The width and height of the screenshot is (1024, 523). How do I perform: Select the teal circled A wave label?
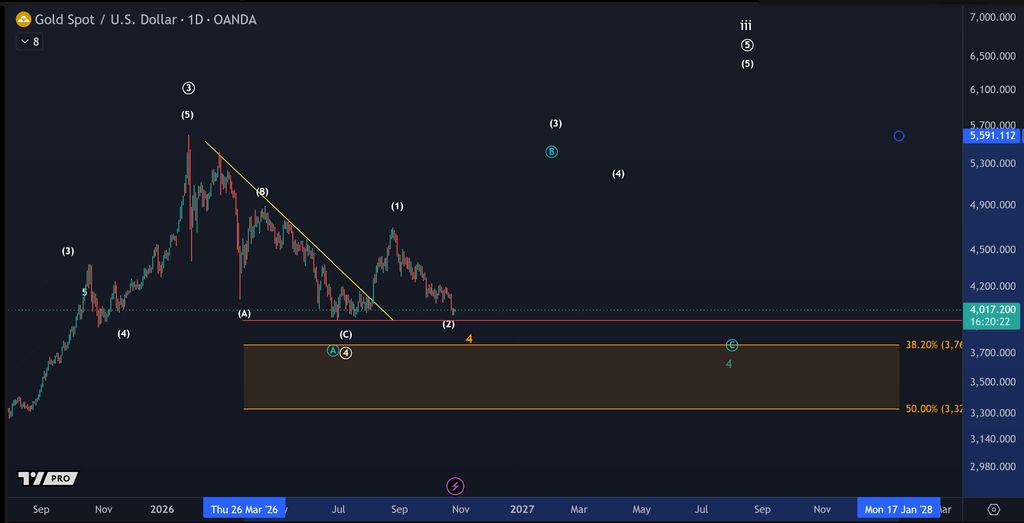(x=332, y=351)
